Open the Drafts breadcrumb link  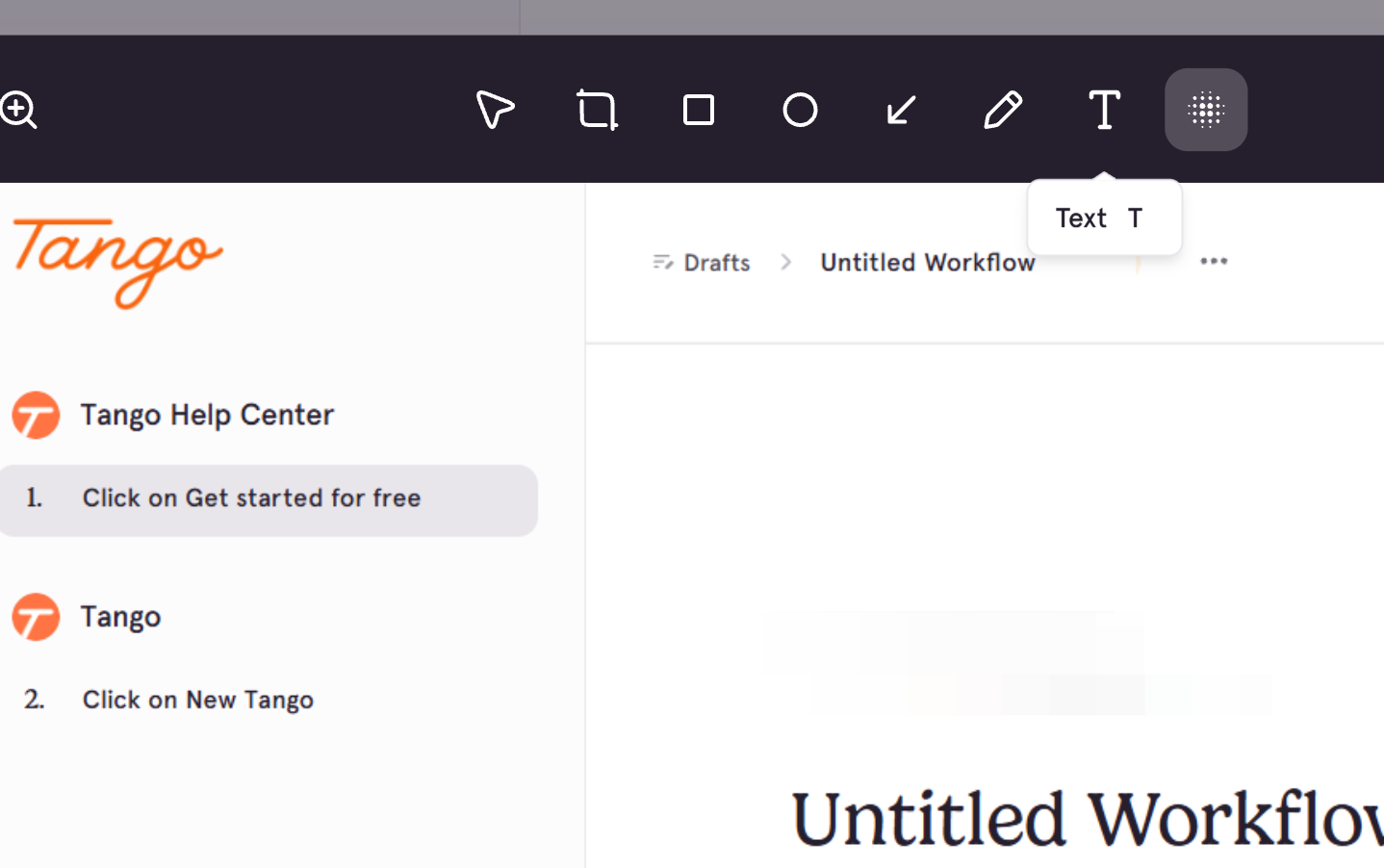(x=717, y=263)
